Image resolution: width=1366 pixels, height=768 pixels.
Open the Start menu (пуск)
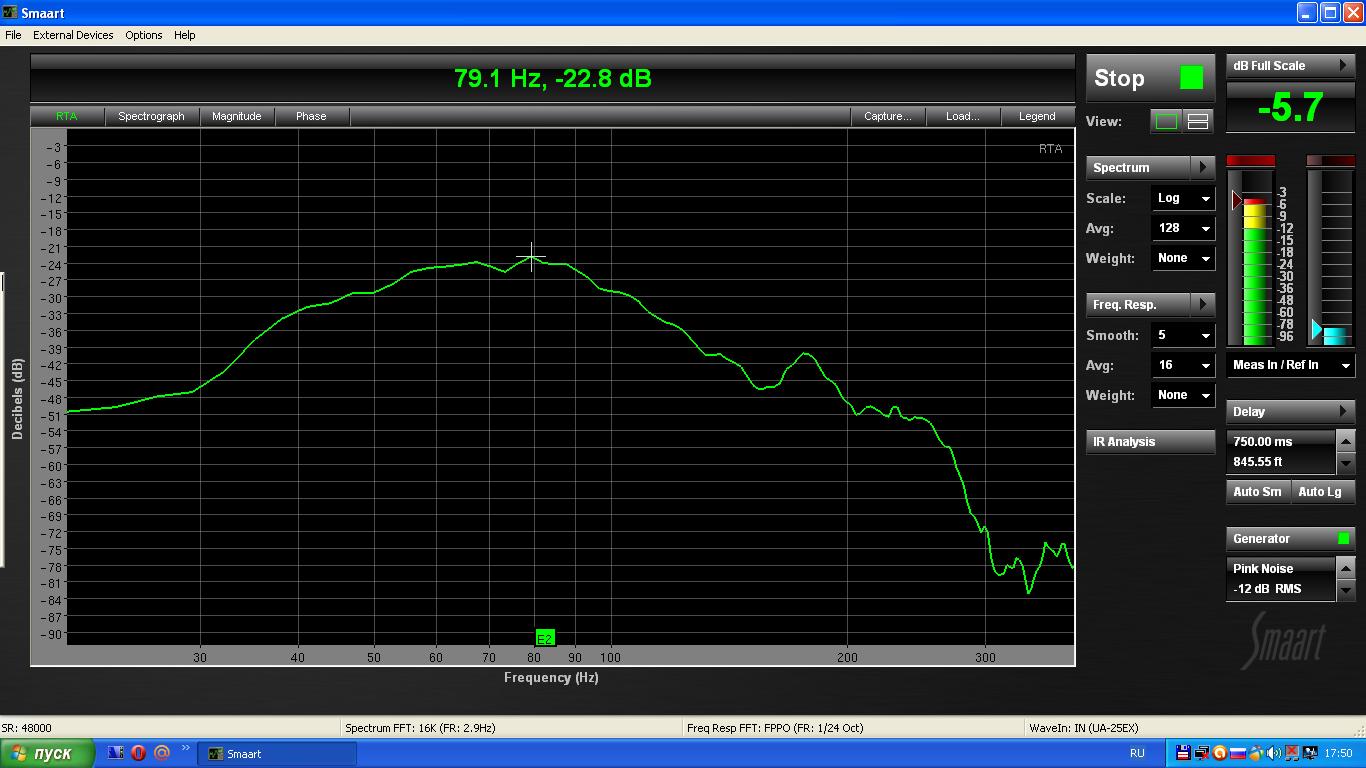pos(48,753)
